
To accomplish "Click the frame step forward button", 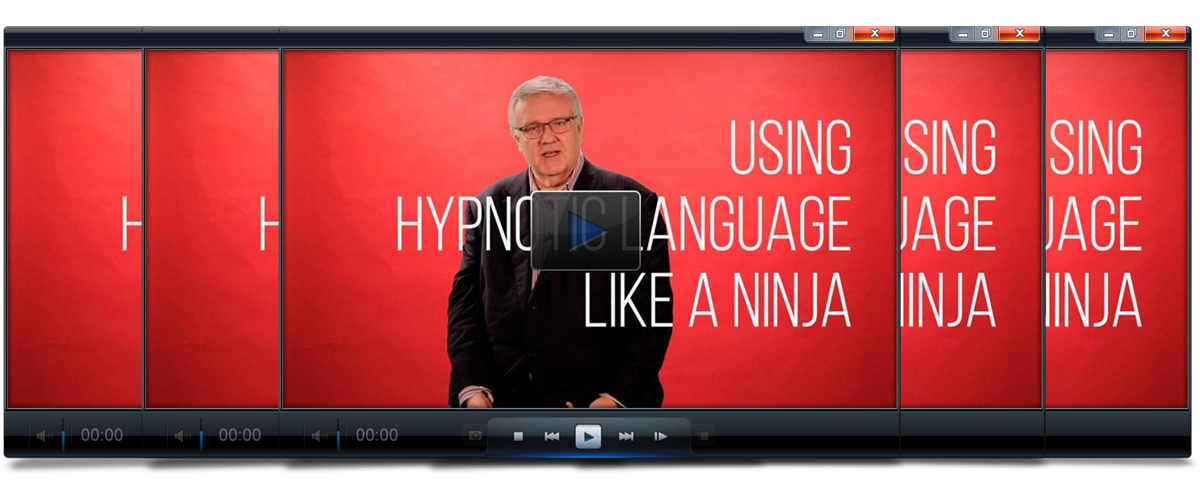I will pos(660,436).
